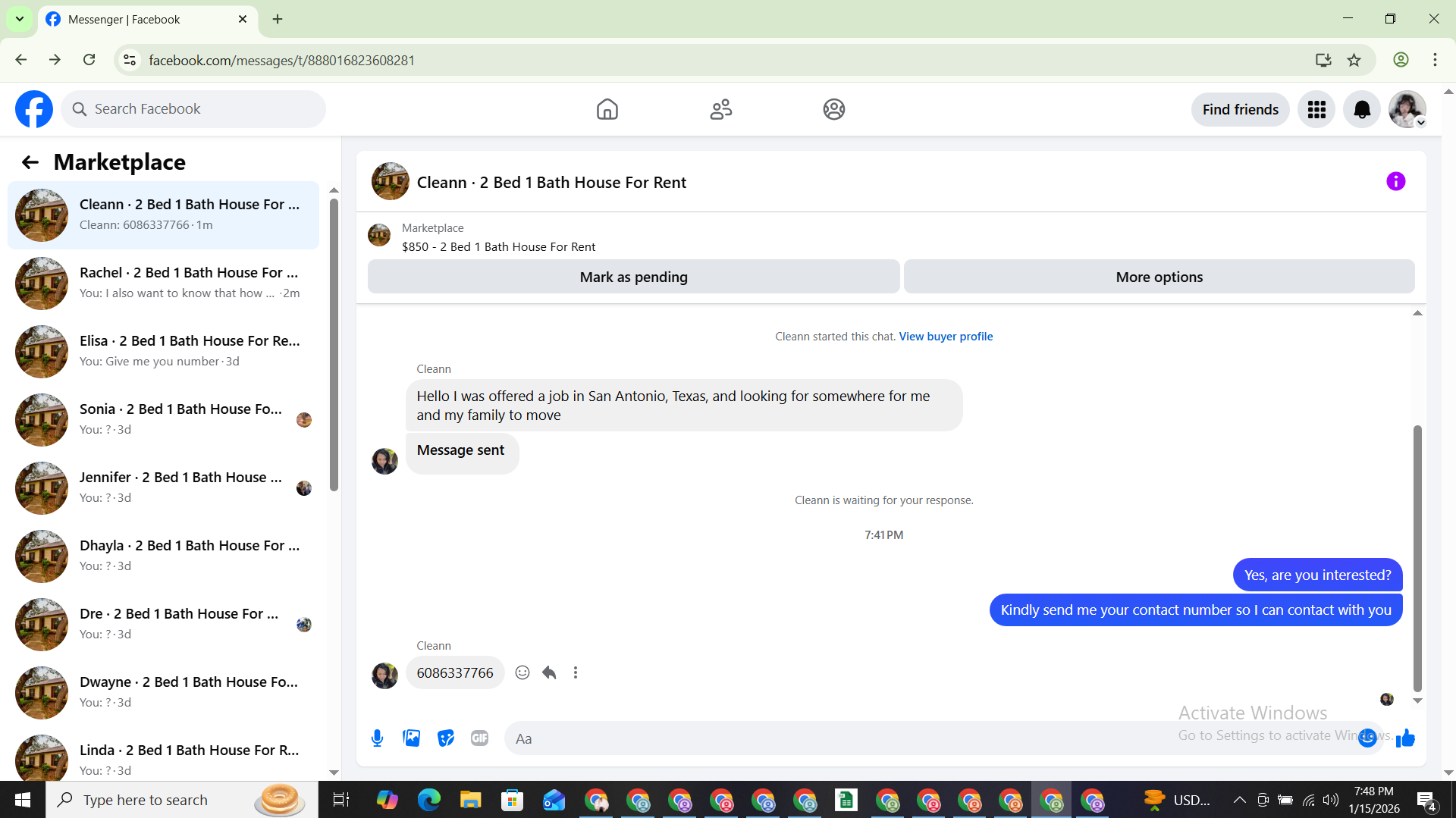This screenshot has height=818, width=1456.
Task: Open File Explorer from taskbar
Action: (470, 800)
